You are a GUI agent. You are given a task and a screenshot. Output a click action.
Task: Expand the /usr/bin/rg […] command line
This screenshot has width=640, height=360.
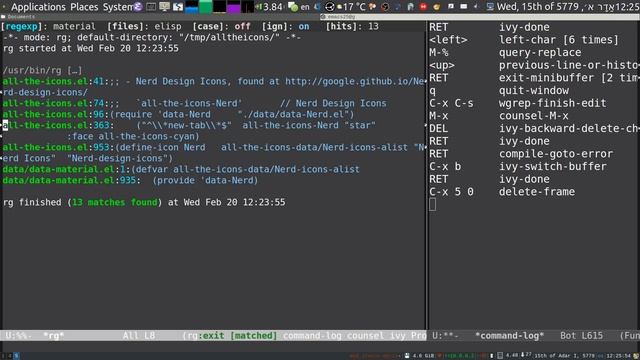(42, 70)
